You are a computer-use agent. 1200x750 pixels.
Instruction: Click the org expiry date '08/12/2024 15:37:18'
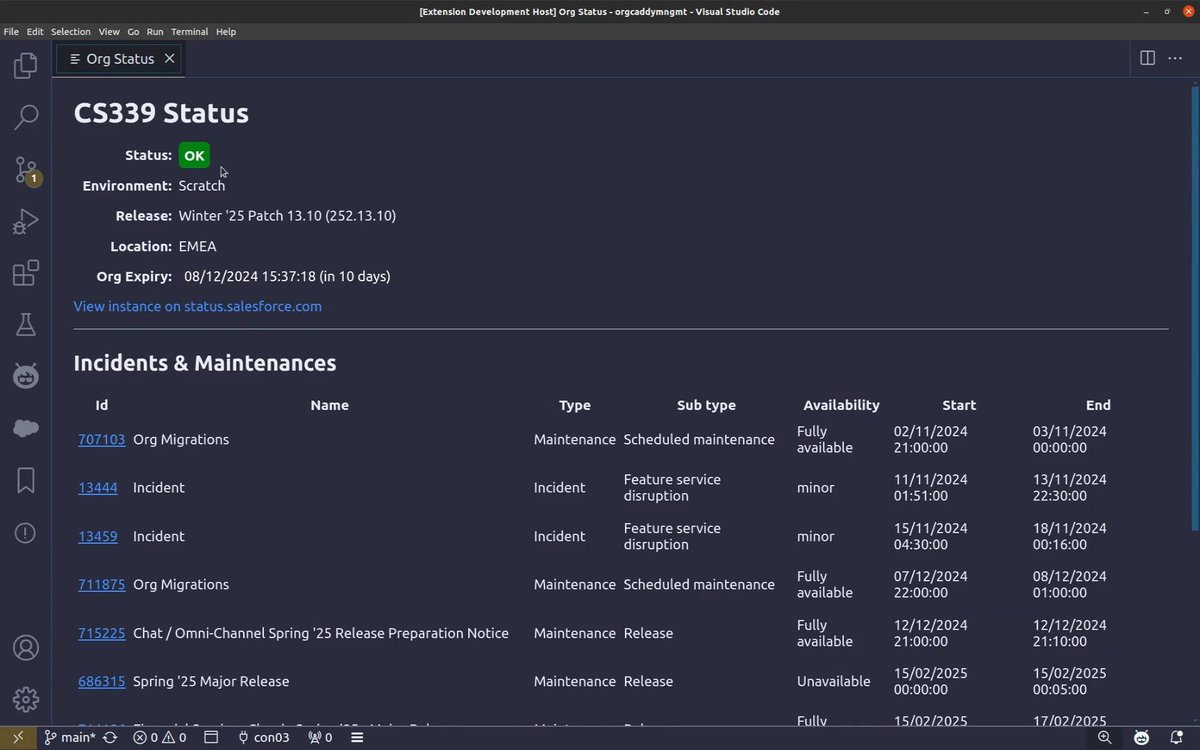pyautogui.click(x=250, y=276)
